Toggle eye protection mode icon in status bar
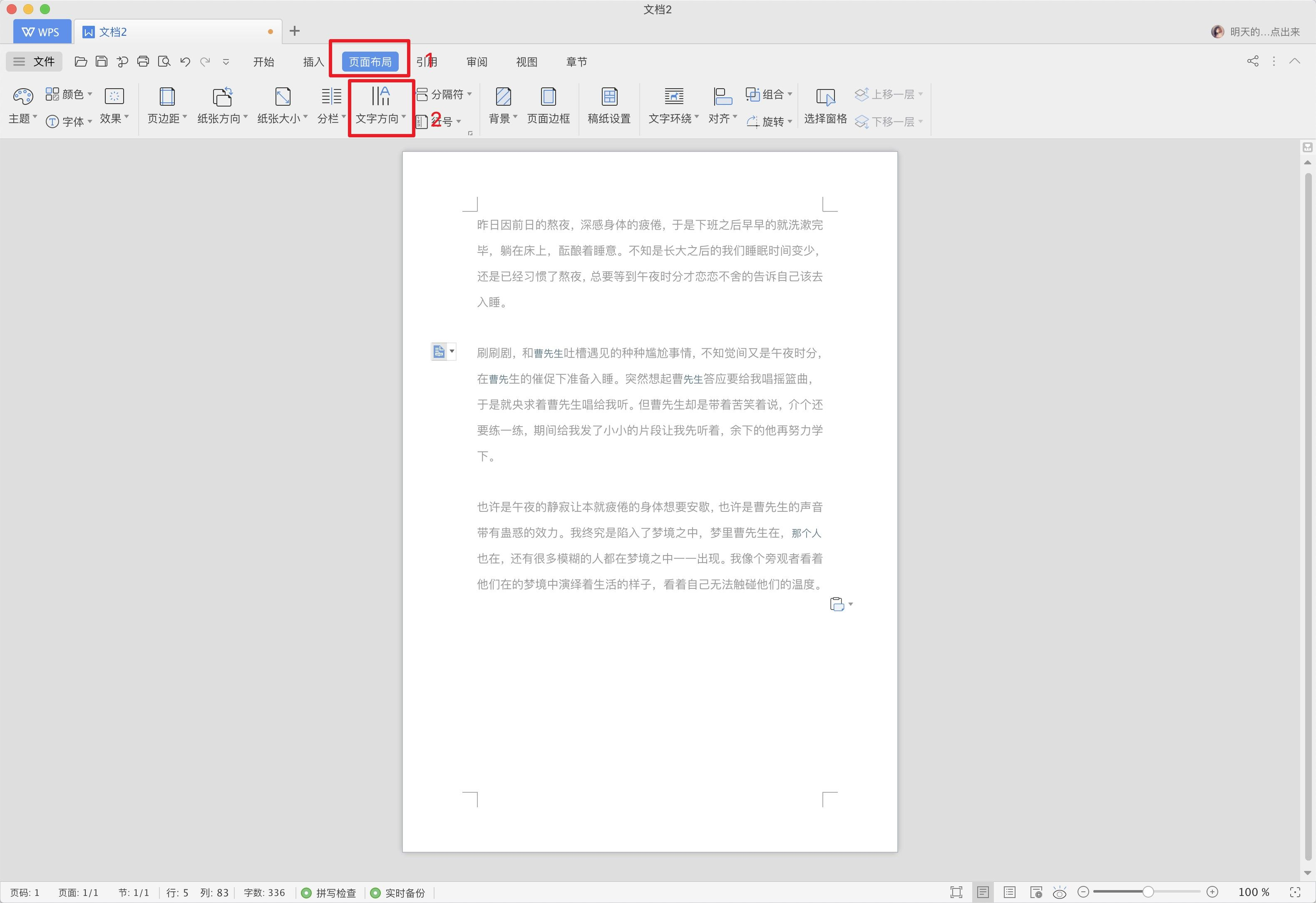This screenshot has width=1316, height=903. [1060, 893]
